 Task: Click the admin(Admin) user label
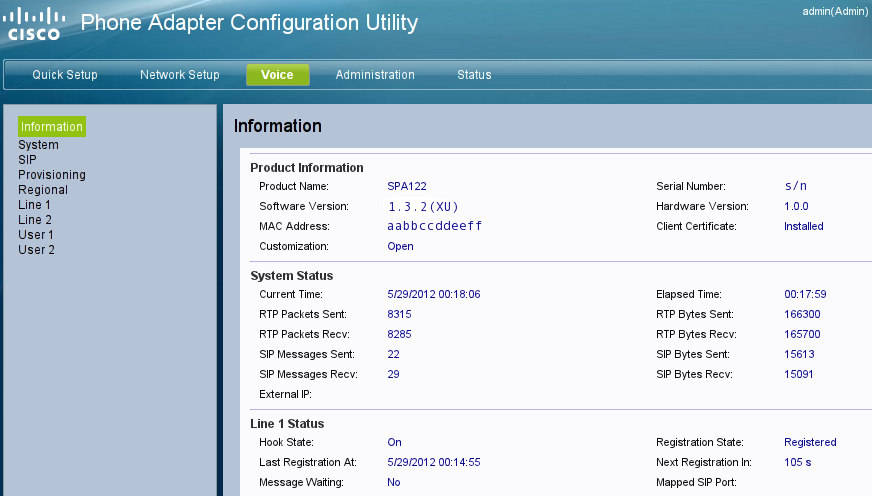pyautogui.click(x=836, y=11)
